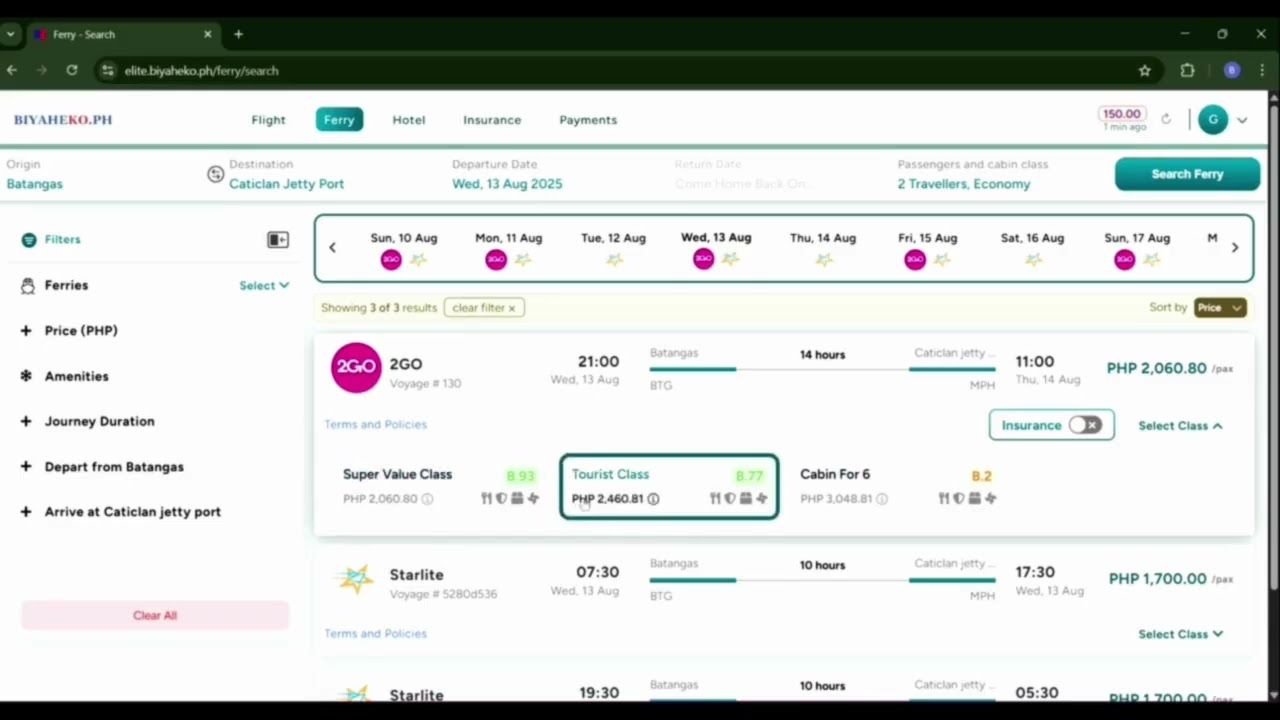The width and height of the screenshot is (1280, 720).
Task: Click the 2GO icon under Sun, 10 Aug
Action: (391, 260)
